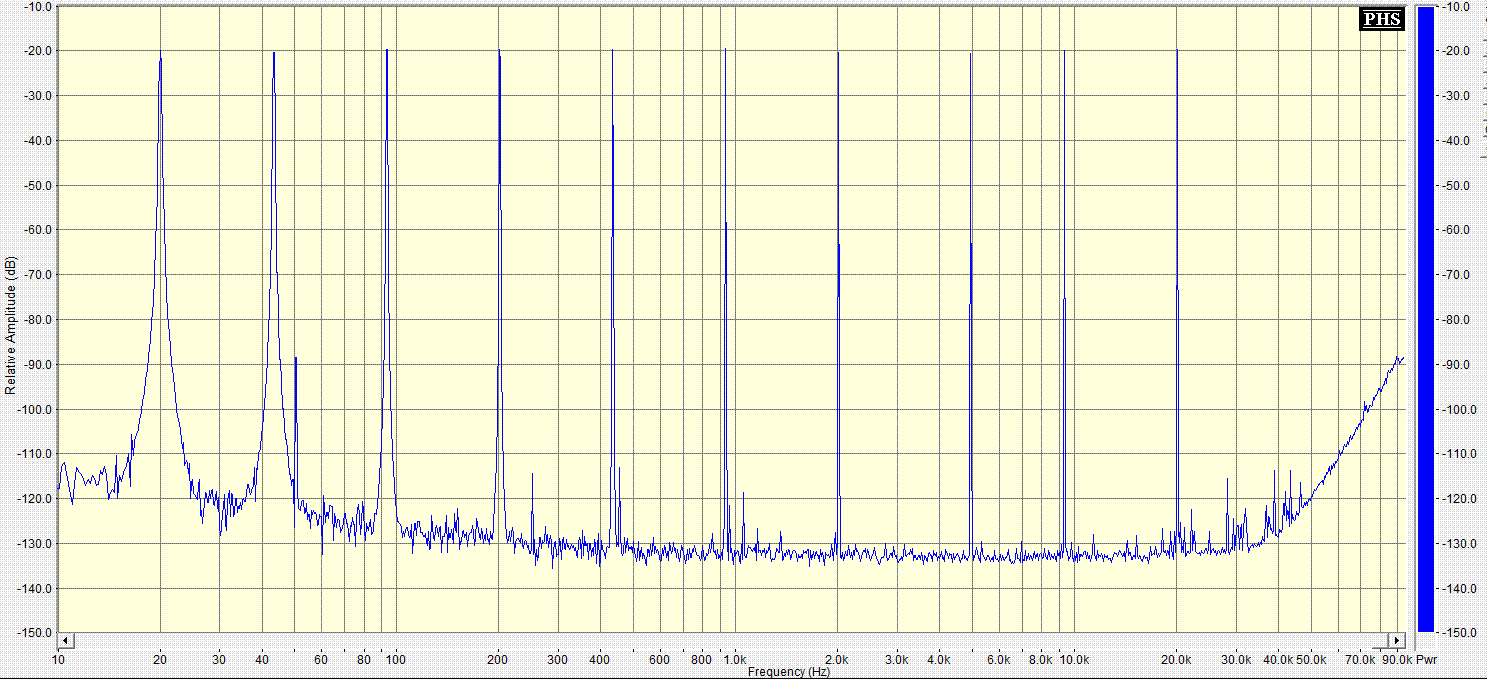This screenshot has height=679, width=1487.
Task: Click the small 50 Hz hum spike near -88 dB
Action: pyautogui.click(x=296, y=359)
